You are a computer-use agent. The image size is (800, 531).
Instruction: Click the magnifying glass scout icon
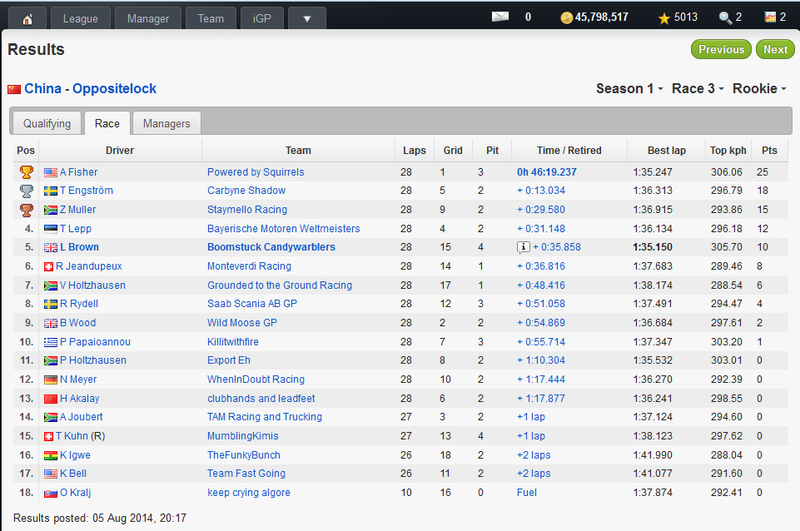[x=724, y=17]
